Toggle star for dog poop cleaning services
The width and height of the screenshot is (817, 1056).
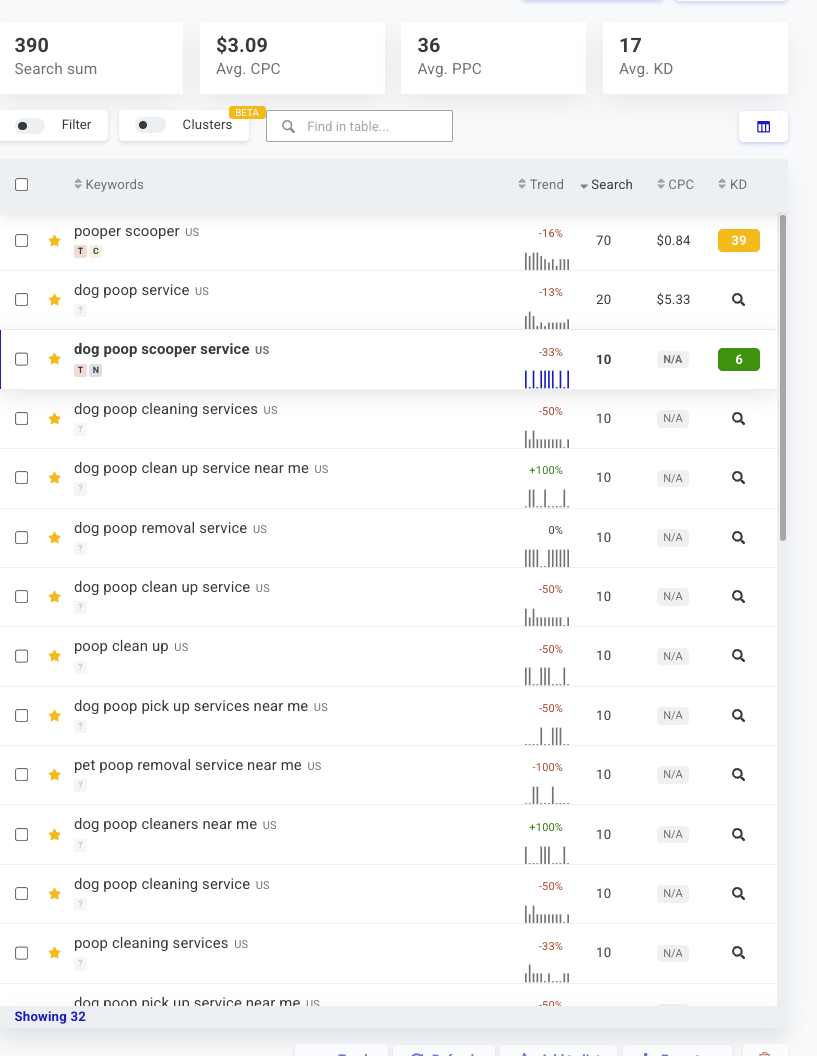click(55, 419)
